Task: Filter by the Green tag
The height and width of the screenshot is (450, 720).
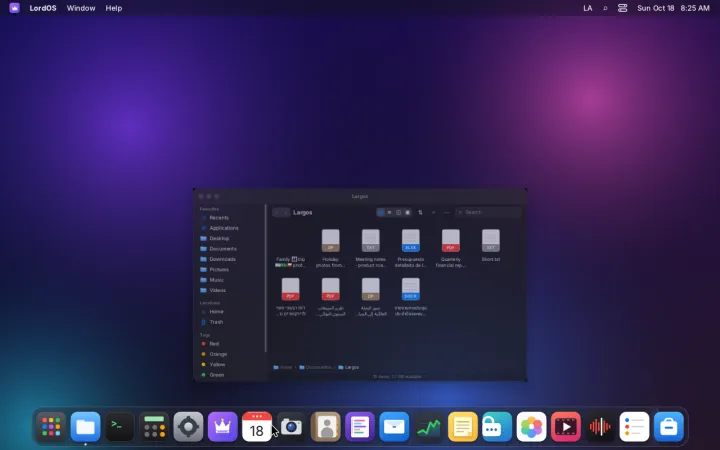Action: (231, 375)
